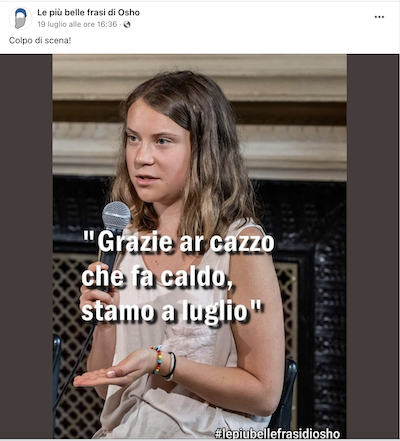Click the globe public-audience icon
The width and height of the screenshot is (400, 441).
point(127,24)
